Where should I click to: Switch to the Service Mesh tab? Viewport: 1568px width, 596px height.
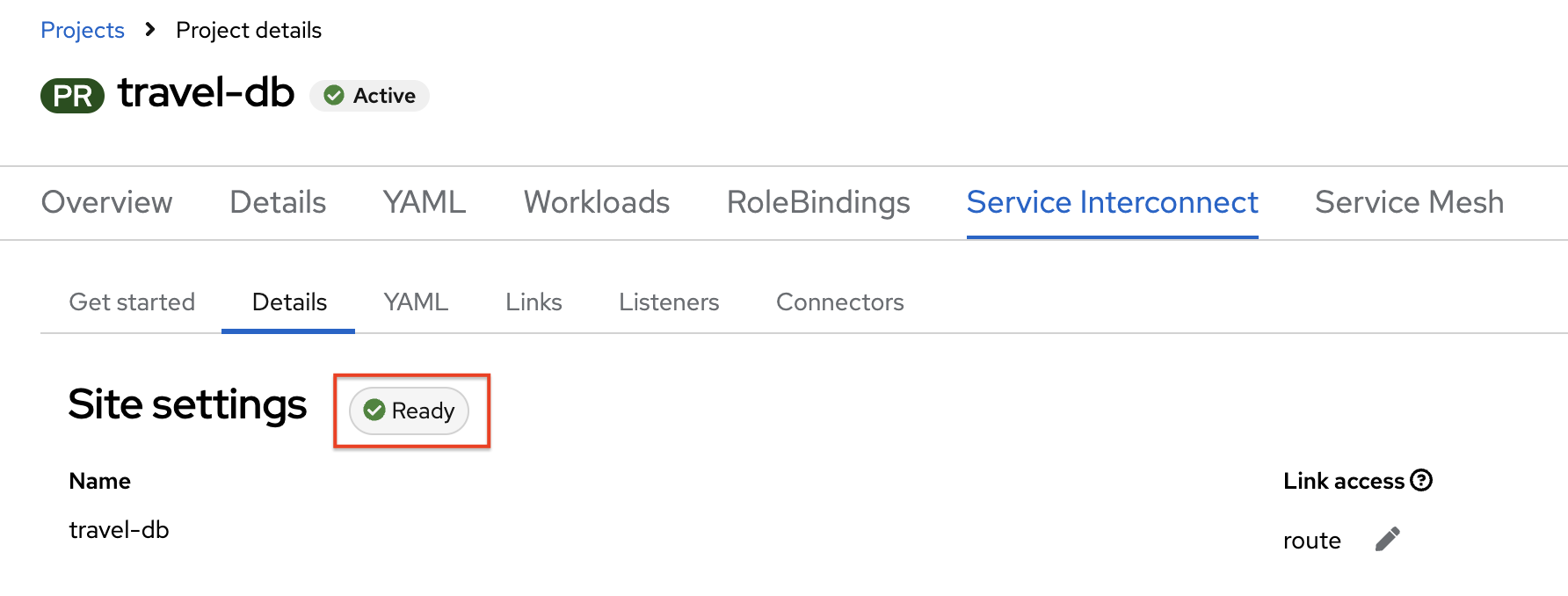[1410, 202]
